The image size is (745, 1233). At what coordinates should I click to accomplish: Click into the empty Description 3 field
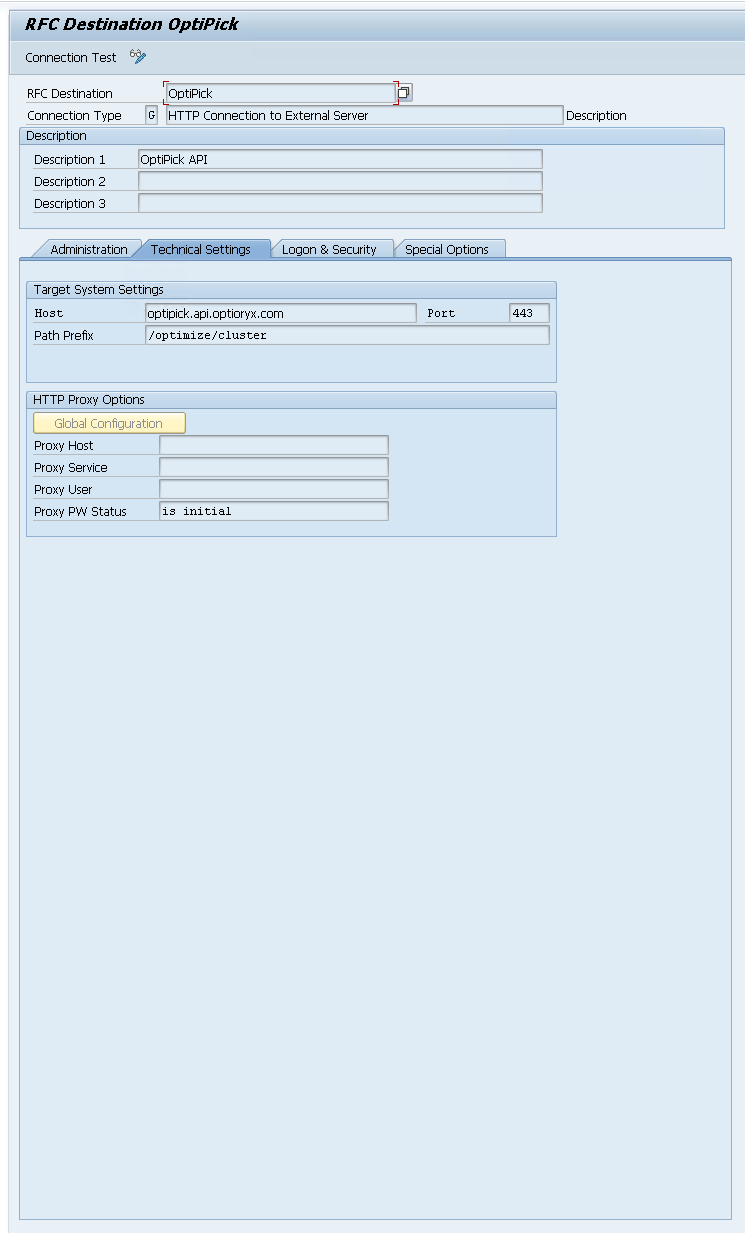coord(340,204)
